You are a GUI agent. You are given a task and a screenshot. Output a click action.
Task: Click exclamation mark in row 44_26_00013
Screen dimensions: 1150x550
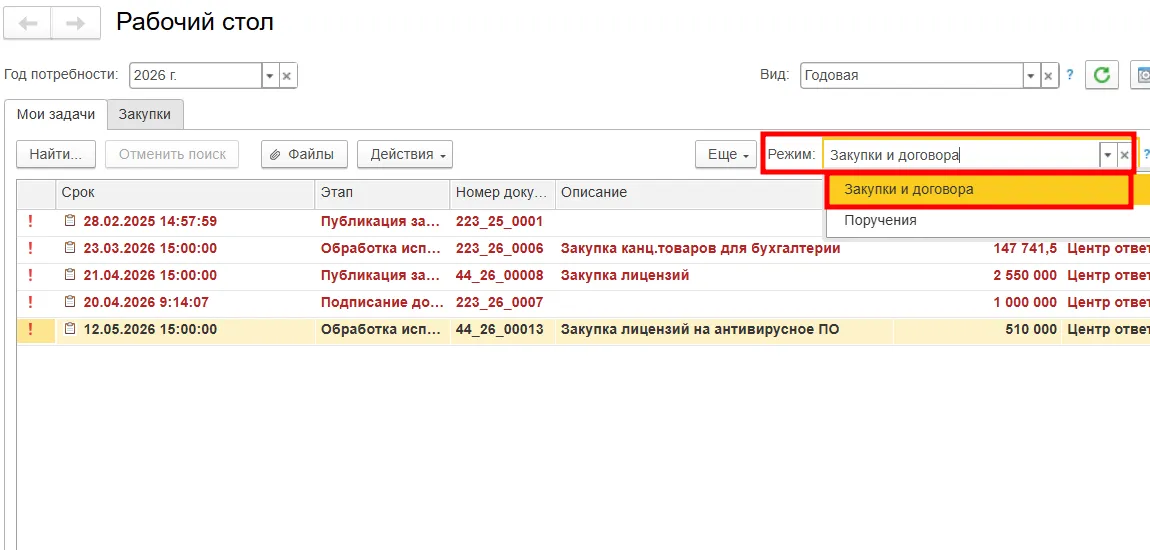click(x=30, y=329)
